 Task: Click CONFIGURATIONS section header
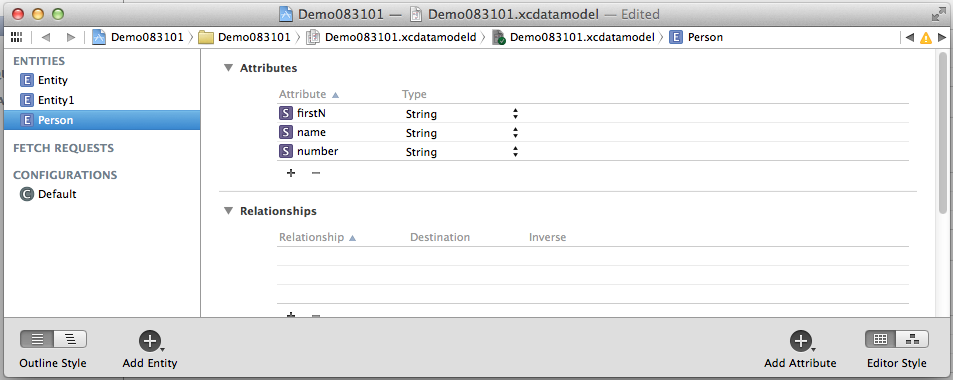point(65,175)
